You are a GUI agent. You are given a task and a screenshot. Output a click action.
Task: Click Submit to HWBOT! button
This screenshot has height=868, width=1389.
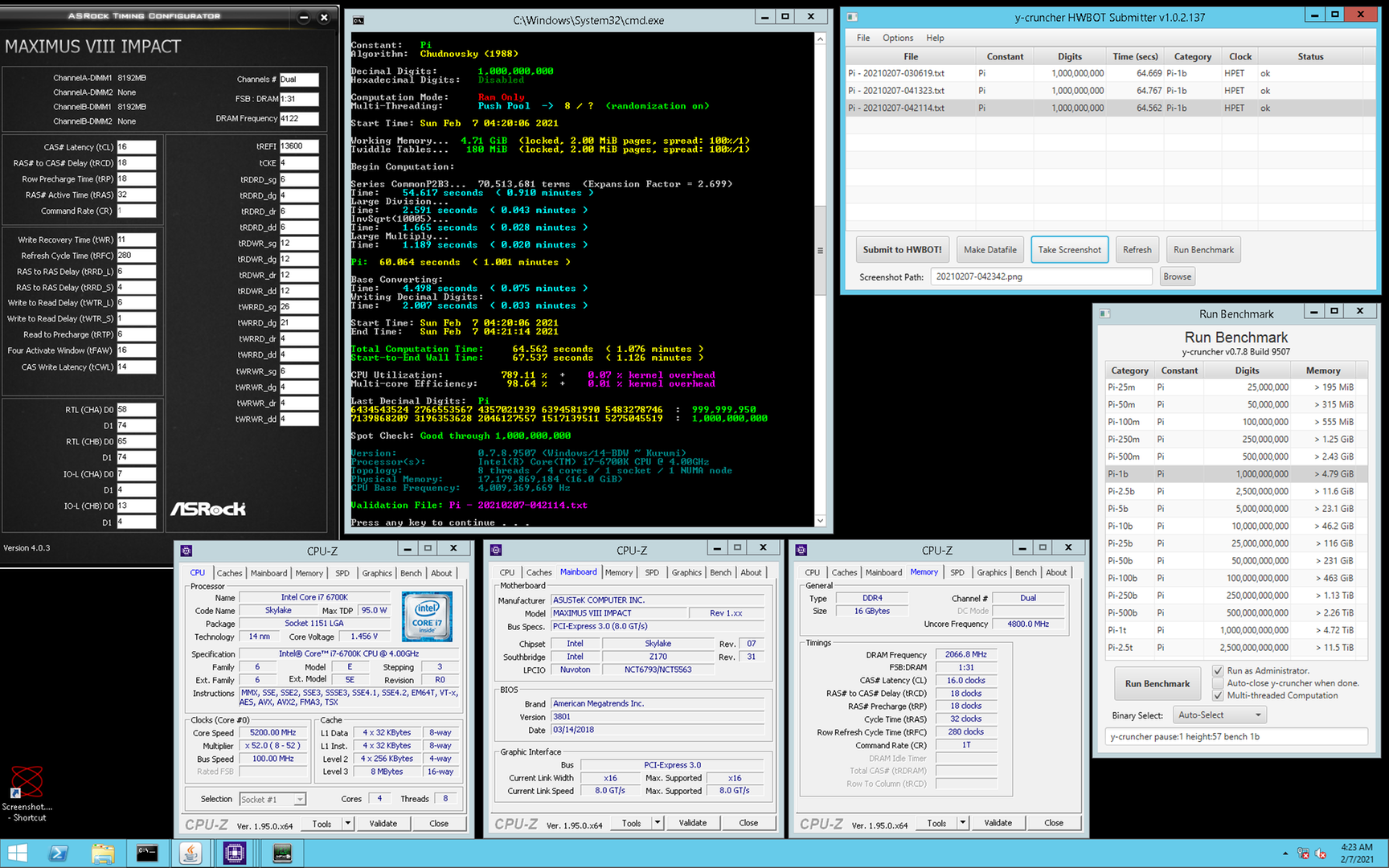pyautogui.click(x=902, y=250)
